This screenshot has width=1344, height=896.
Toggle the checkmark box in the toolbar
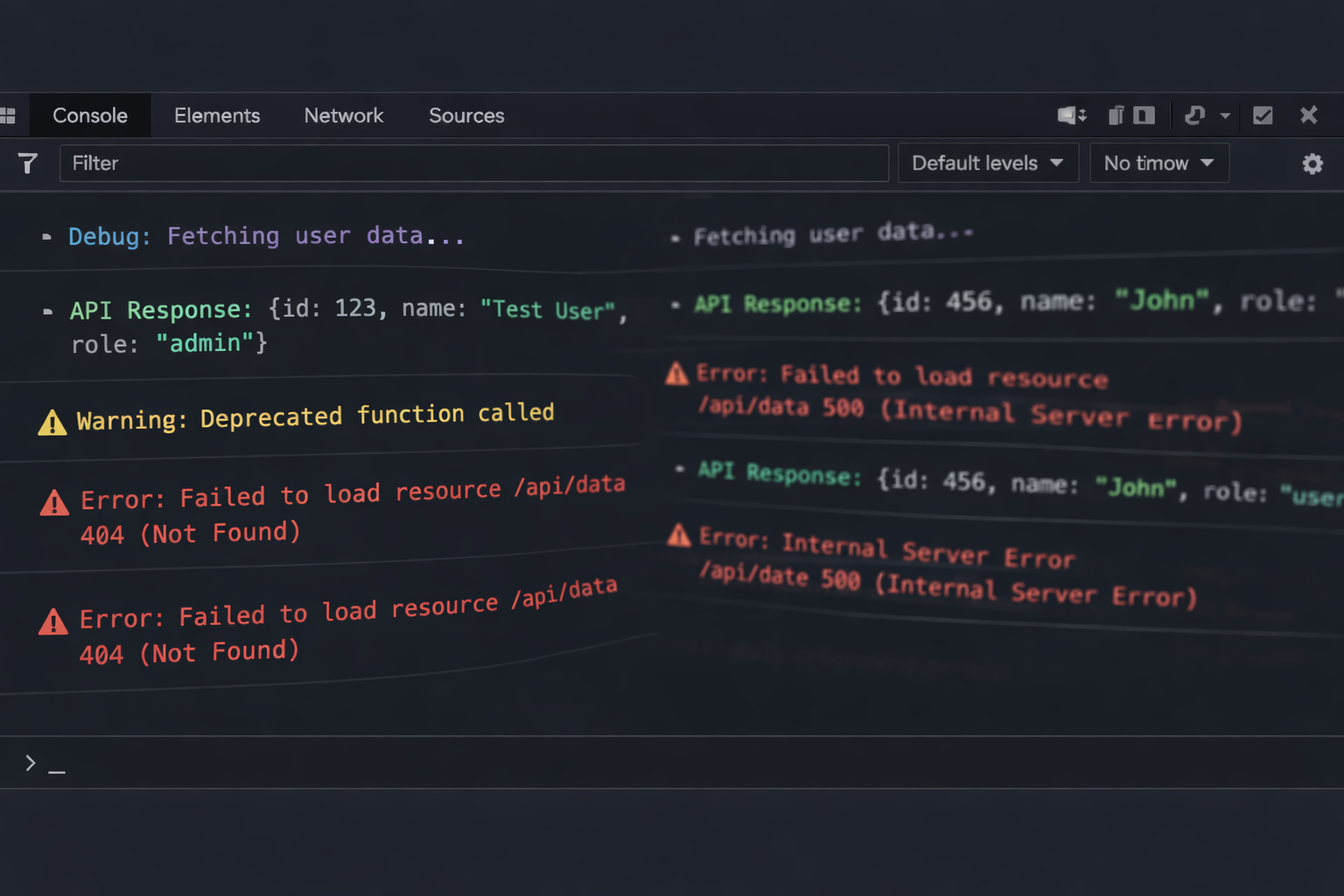pos(1262,115)
